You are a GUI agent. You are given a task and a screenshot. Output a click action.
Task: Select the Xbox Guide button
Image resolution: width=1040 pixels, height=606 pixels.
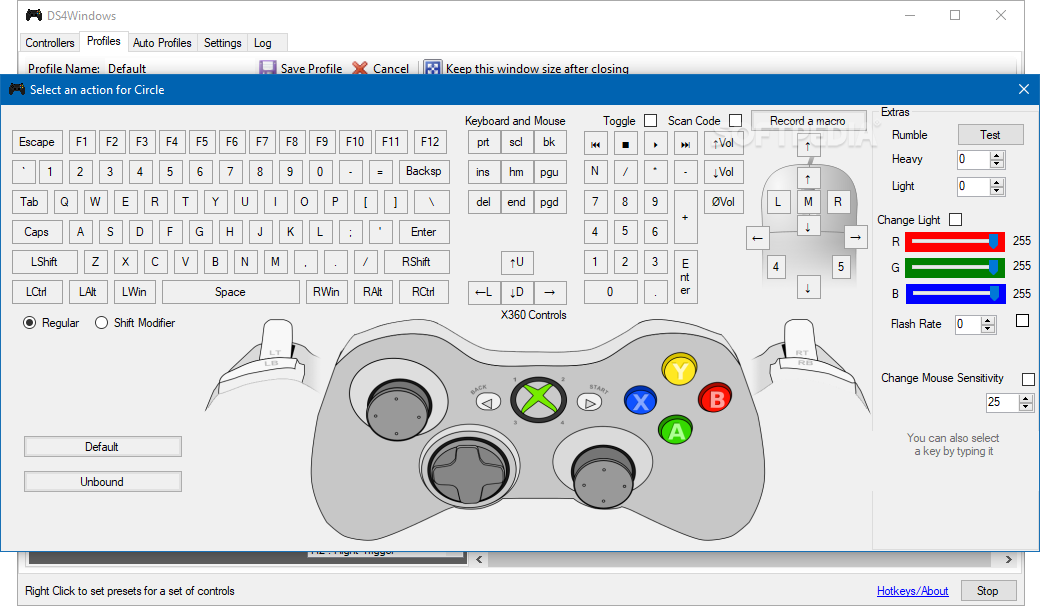point(538,400)
